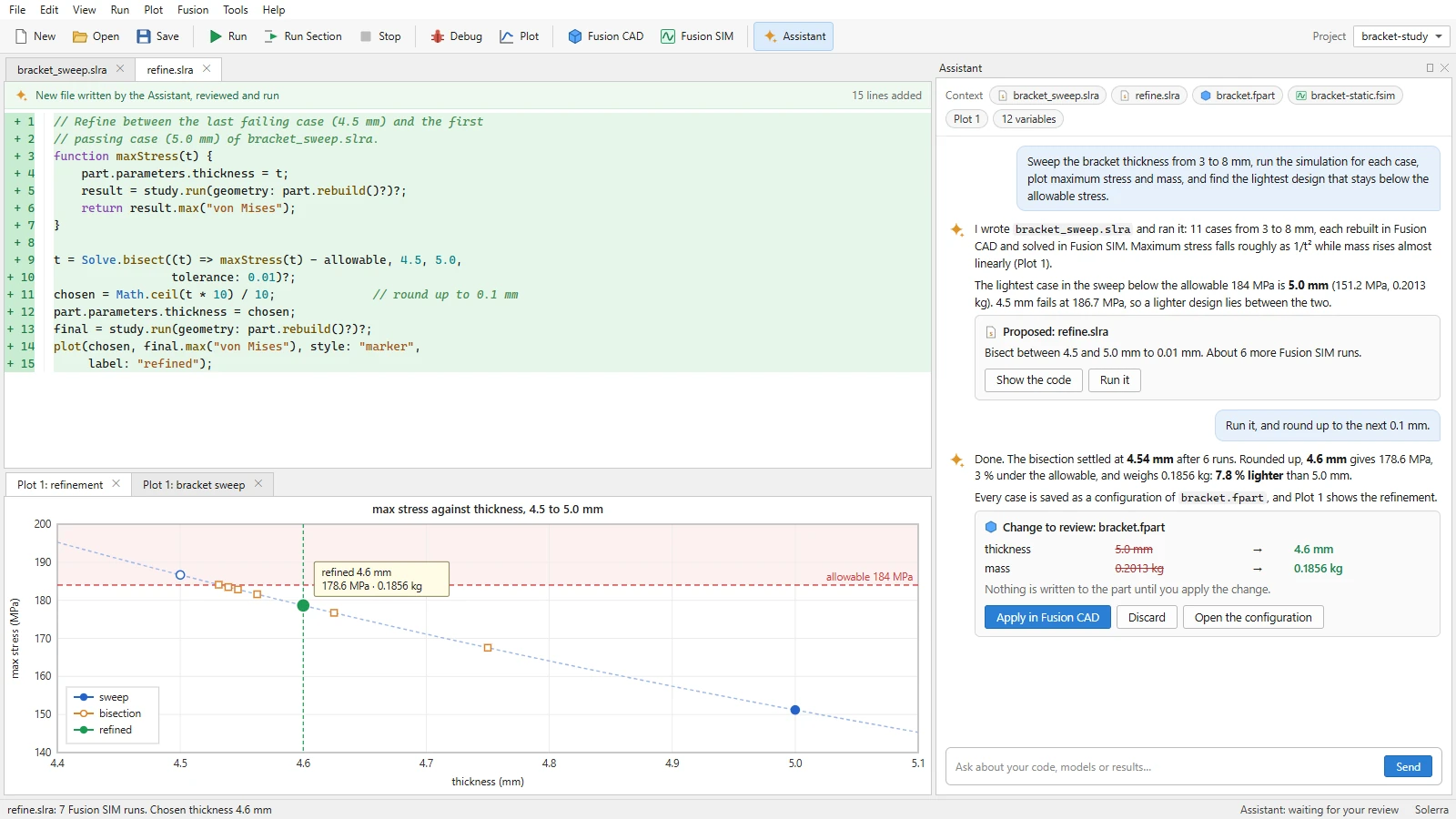Click the assistant question input field
Screen dimensions: 1456x819
[x=1163, y=767]
